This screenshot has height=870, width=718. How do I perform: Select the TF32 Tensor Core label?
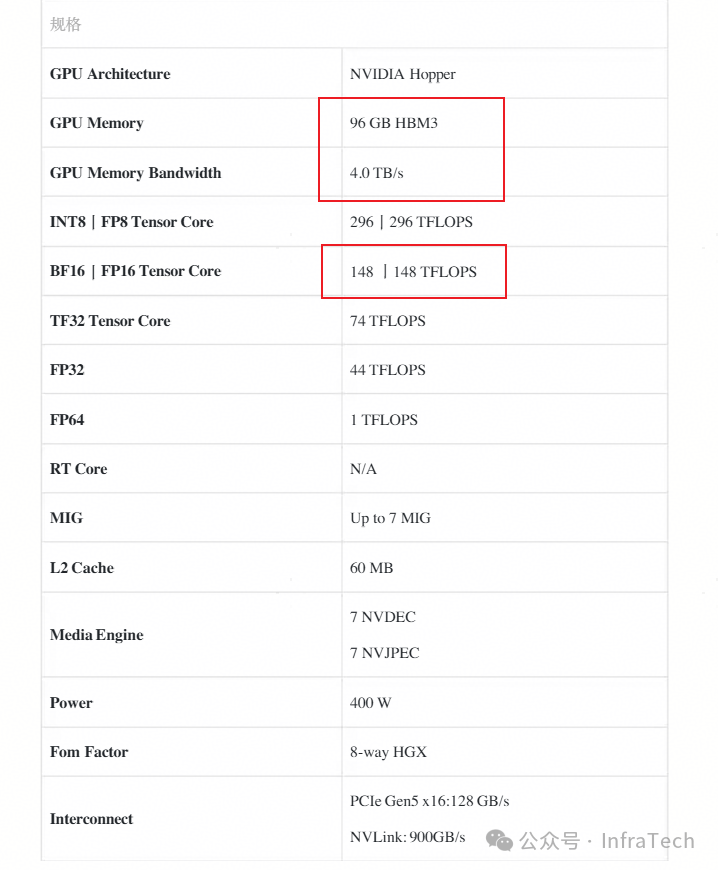pos(110,321)
